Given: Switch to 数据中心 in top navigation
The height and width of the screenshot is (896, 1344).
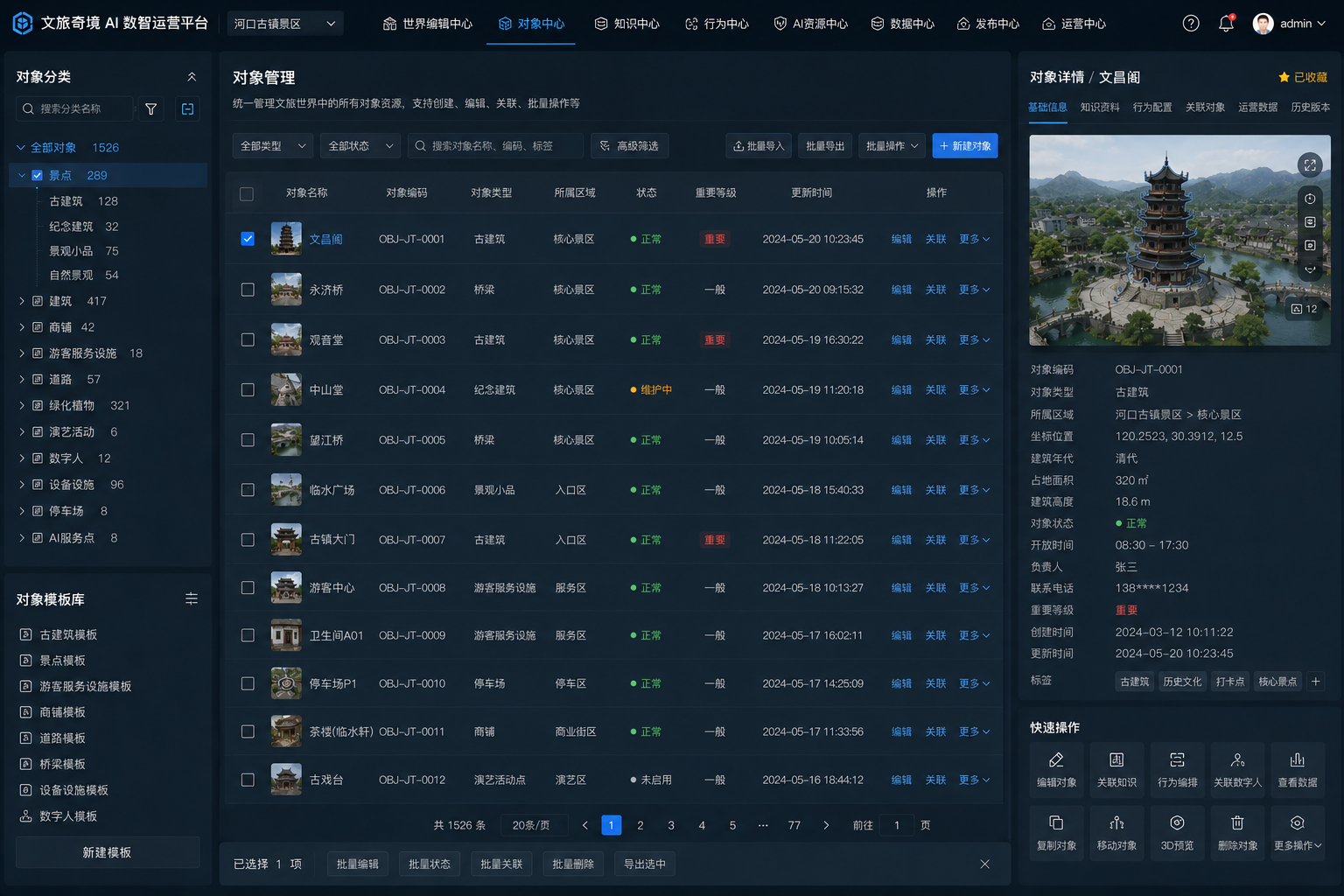Looking at the screenshot, I should (903, 24).
